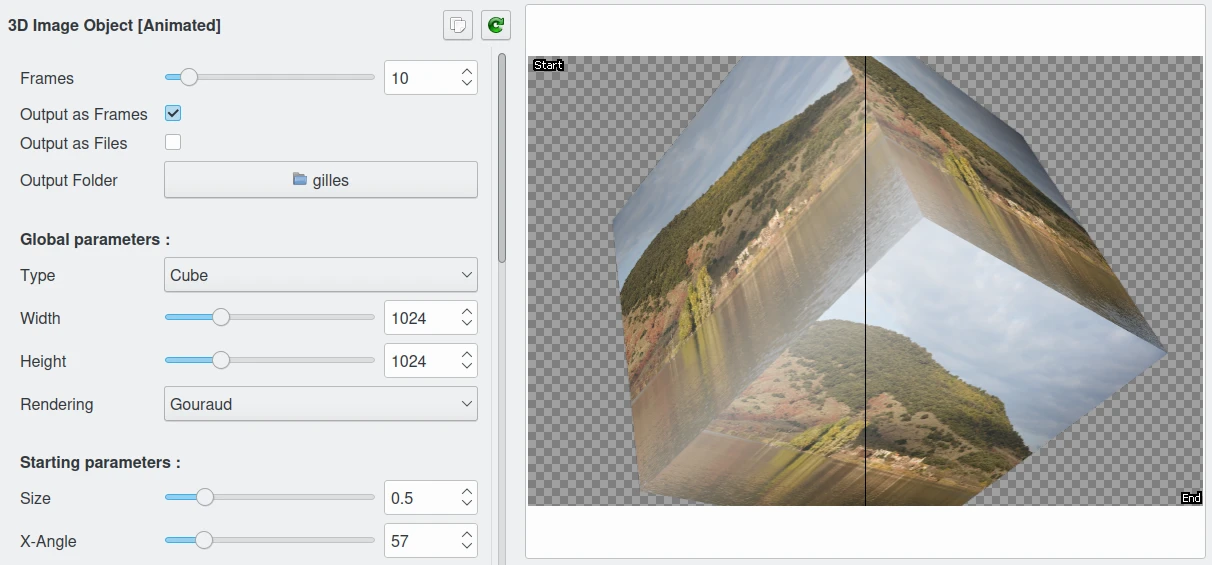Click the Width stepper arrows
Screen dimensions: 1212x565
pyautogui.click(x=466, y=318)
